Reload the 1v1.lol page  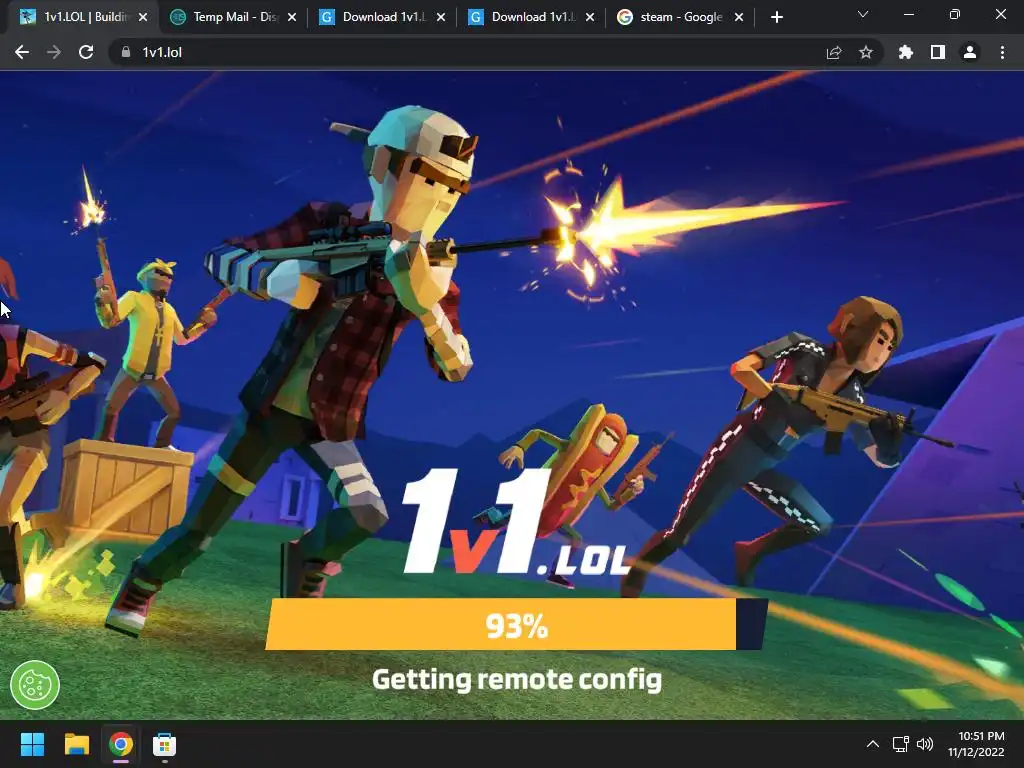click(x=86, y=52)
